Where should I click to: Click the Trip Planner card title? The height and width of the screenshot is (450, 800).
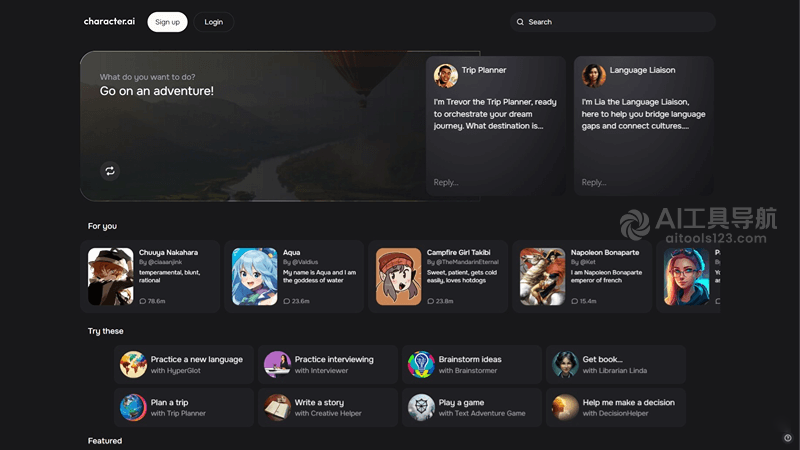click(x=484, y=70)
